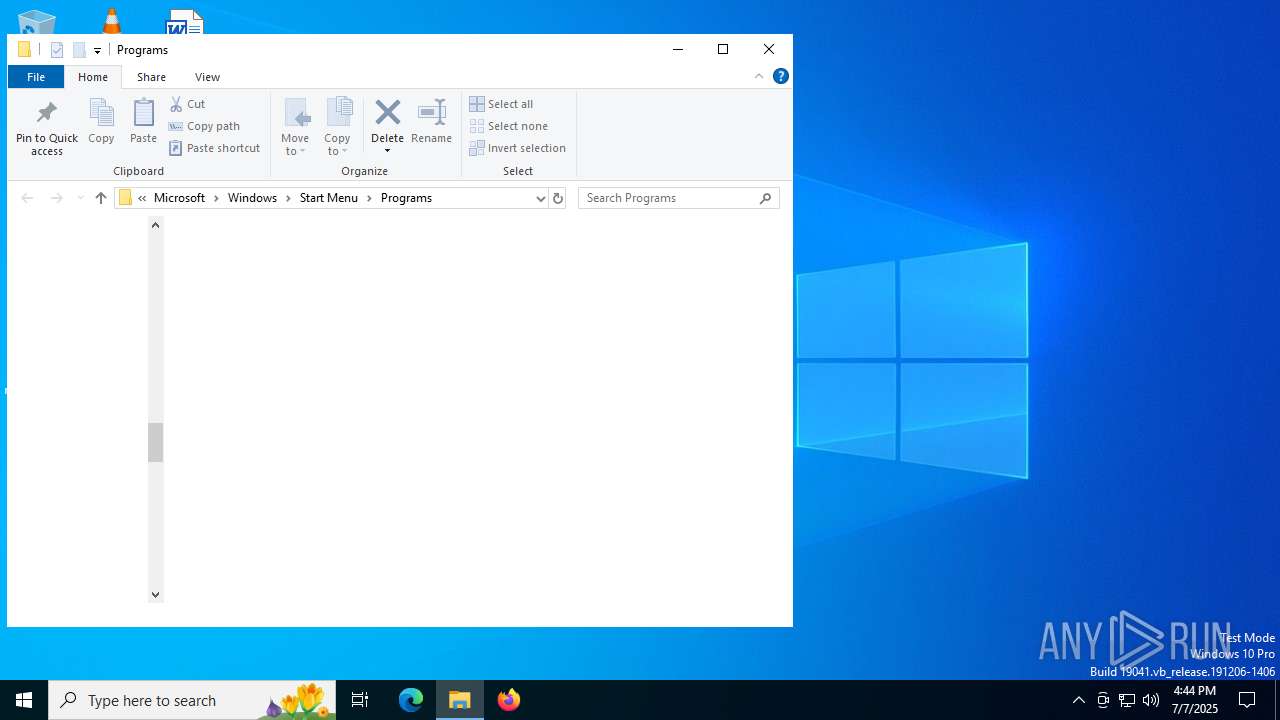This screenshot has width=1280, height=720.
Task: Click the Forward navigation arrow
Action: click(x=57, y=198)
